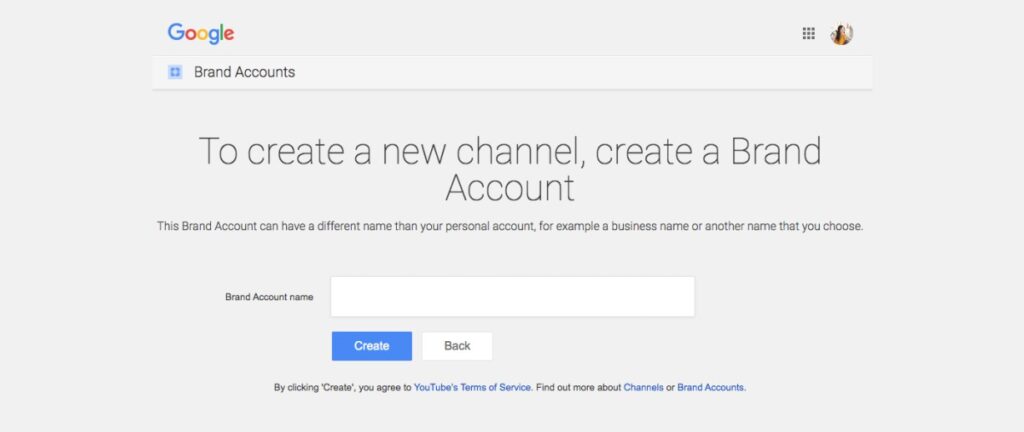Click the Brand Accounts square icon
This screenshot has width=1024, height=432.
[x=174, y=72]
